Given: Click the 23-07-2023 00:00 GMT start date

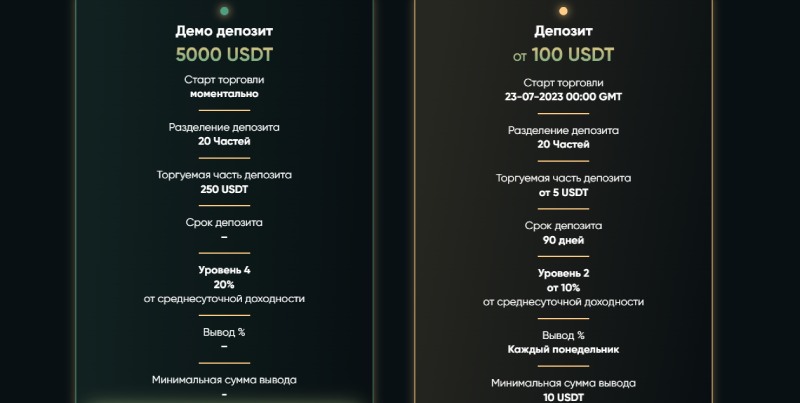Looking at the screenshot, I should pyautogui.click(x=563, y=96).
